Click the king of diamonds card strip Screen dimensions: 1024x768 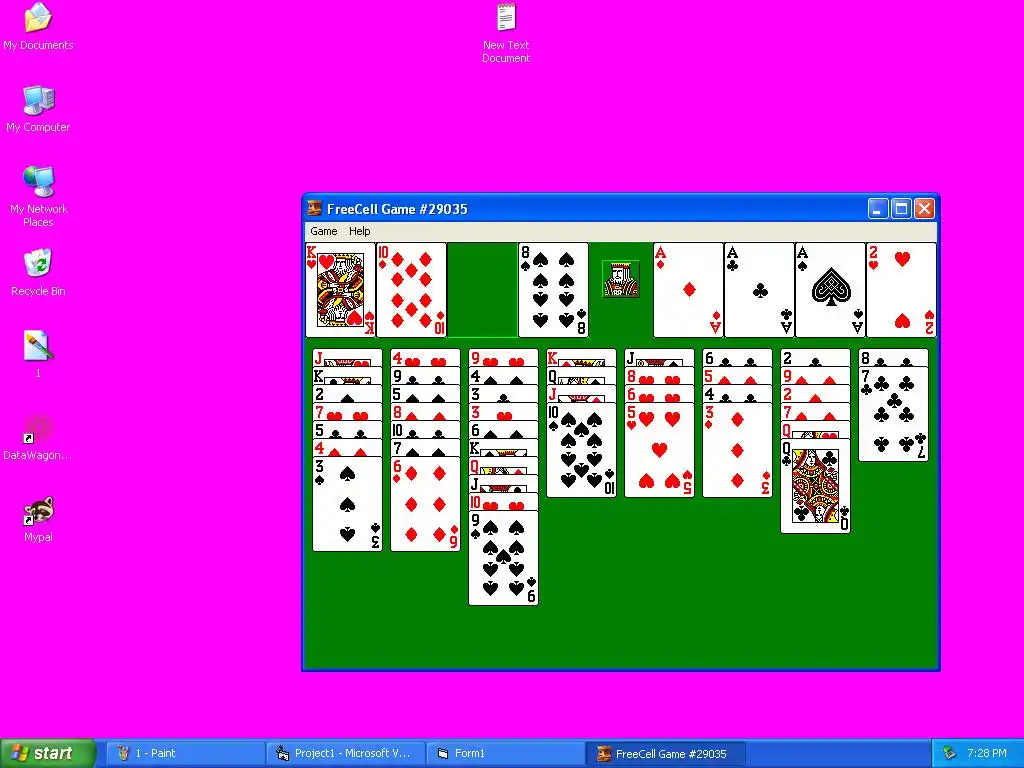(581, 358)
